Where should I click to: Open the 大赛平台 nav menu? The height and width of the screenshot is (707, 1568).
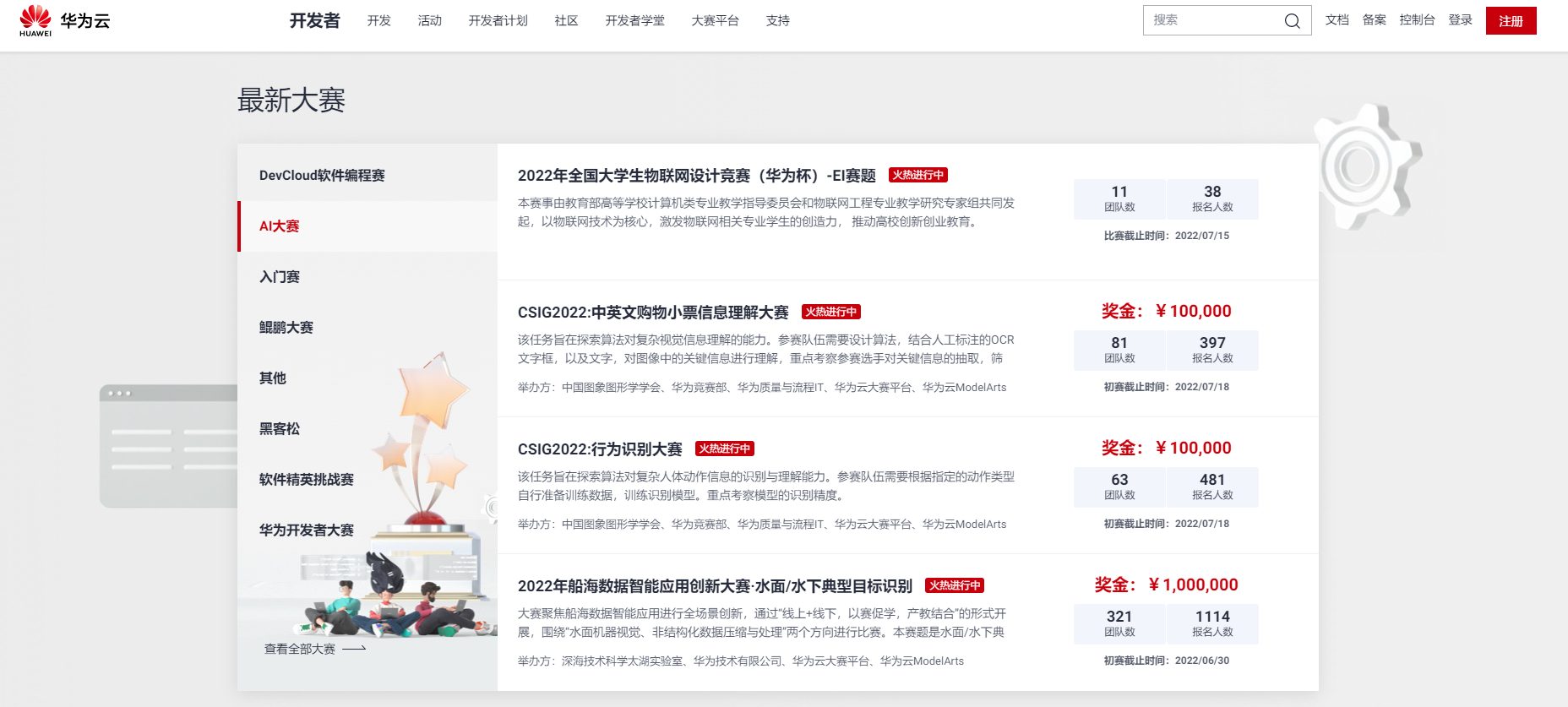716,20
